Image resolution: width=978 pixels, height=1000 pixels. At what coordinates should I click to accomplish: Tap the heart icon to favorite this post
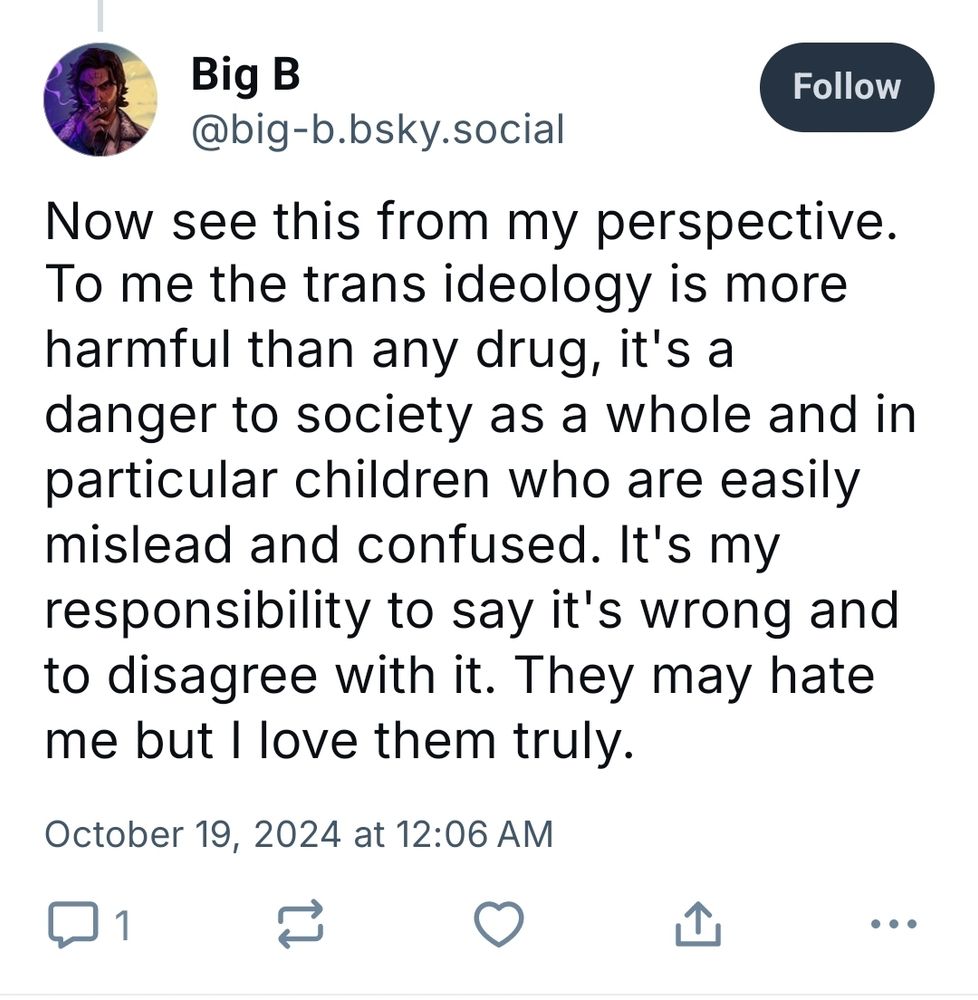point(497,925)
